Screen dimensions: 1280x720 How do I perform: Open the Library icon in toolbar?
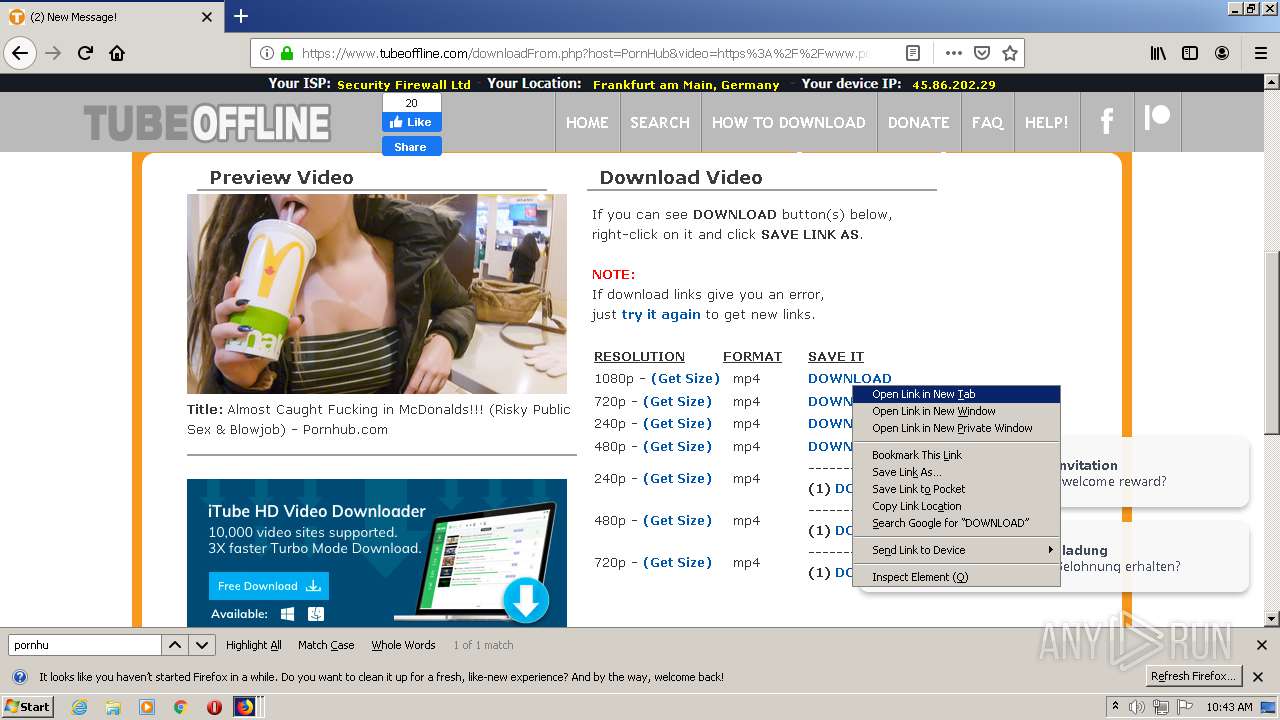1158,53
